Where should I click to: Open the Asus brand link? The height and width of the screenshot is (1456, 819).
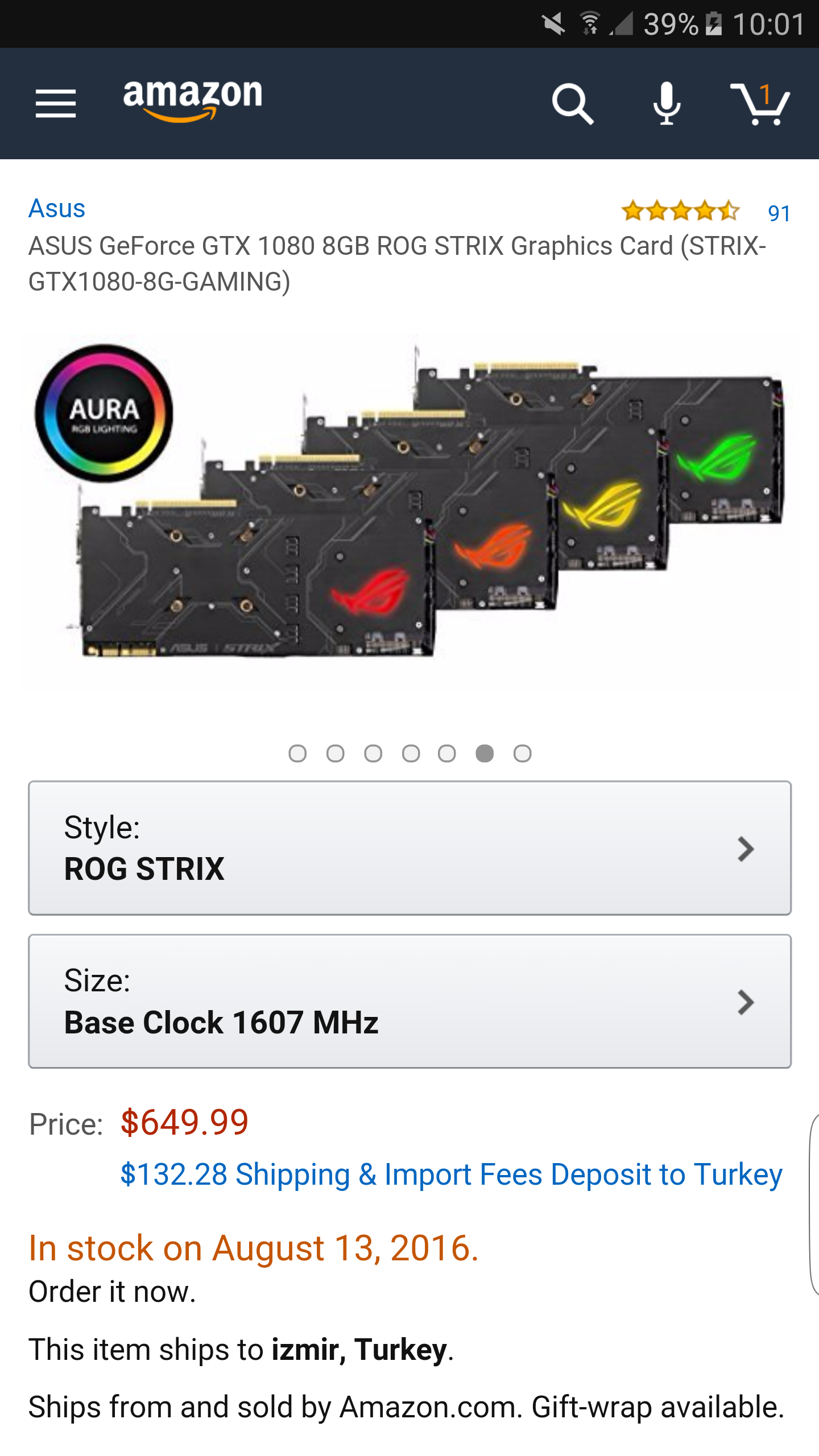[57, 208]
